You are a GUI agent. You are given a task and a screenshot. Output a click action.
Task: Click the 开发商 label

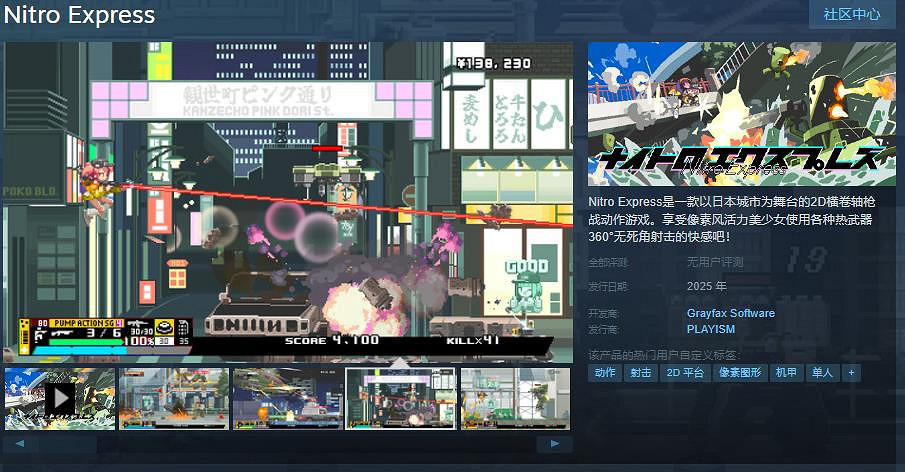point(604,313)
